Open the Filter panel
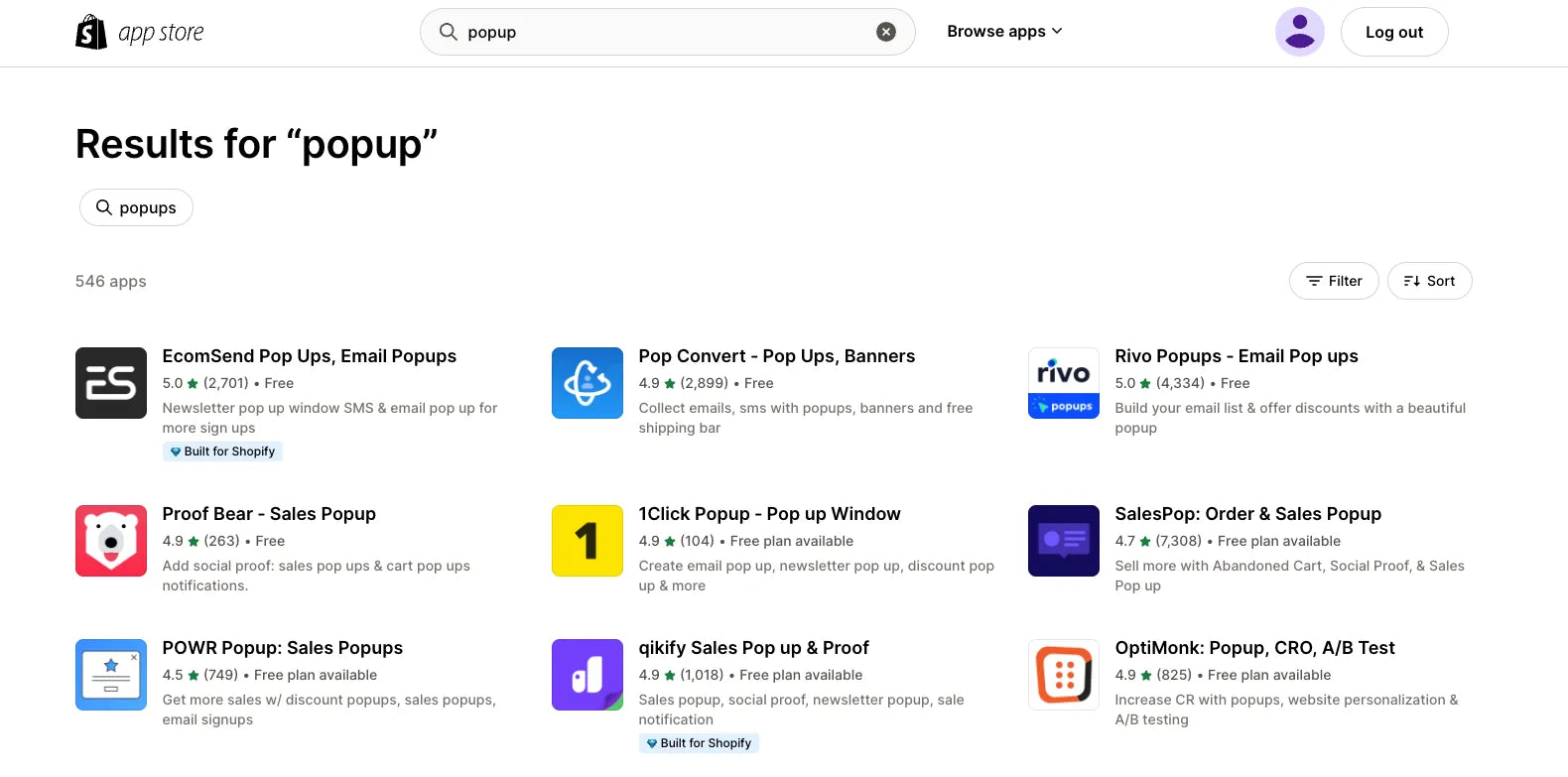Screen dimensions: 1568x777 (1334, 281)
